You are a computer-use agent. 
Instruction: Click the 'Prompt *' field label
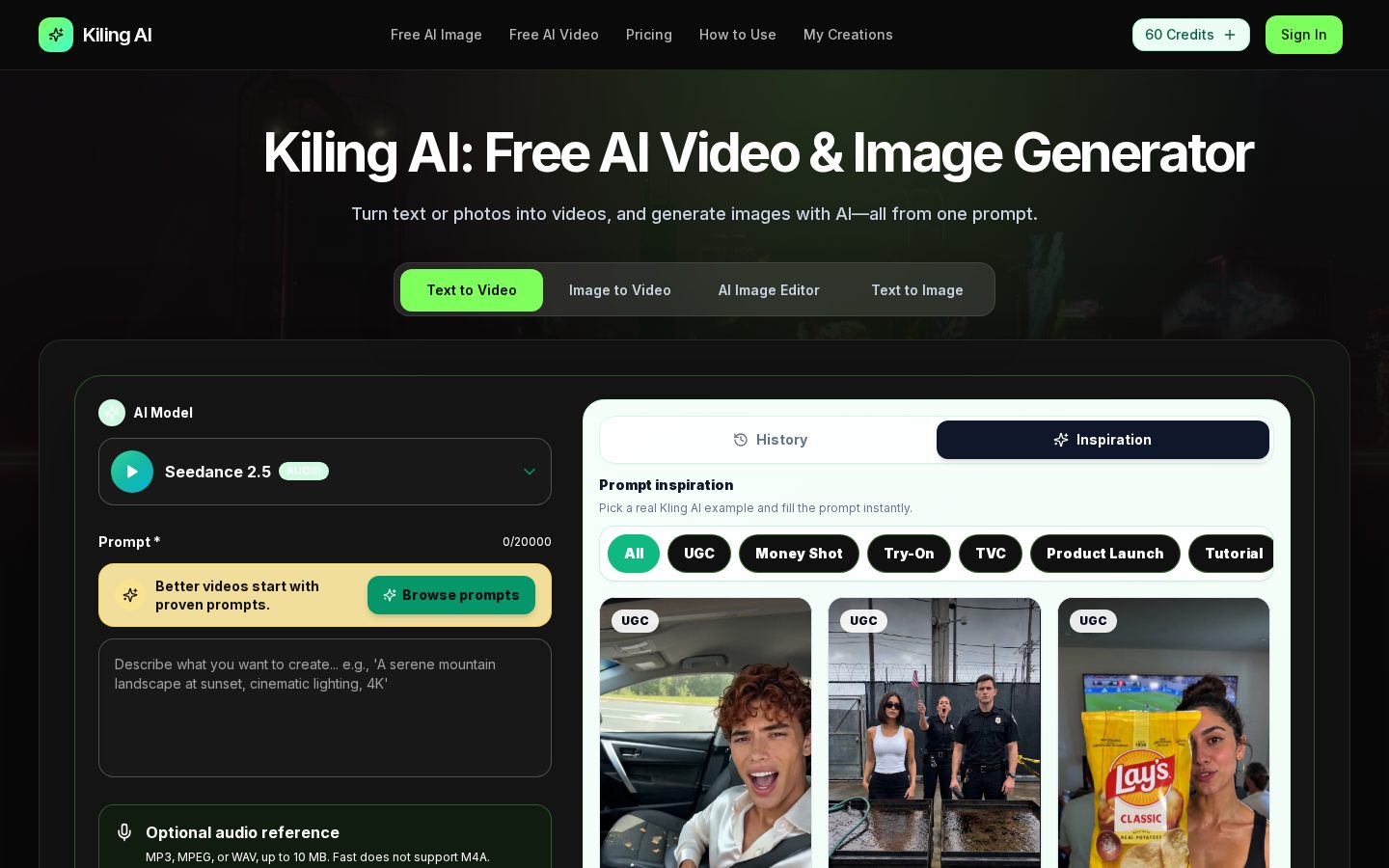[x=129, y=542]
